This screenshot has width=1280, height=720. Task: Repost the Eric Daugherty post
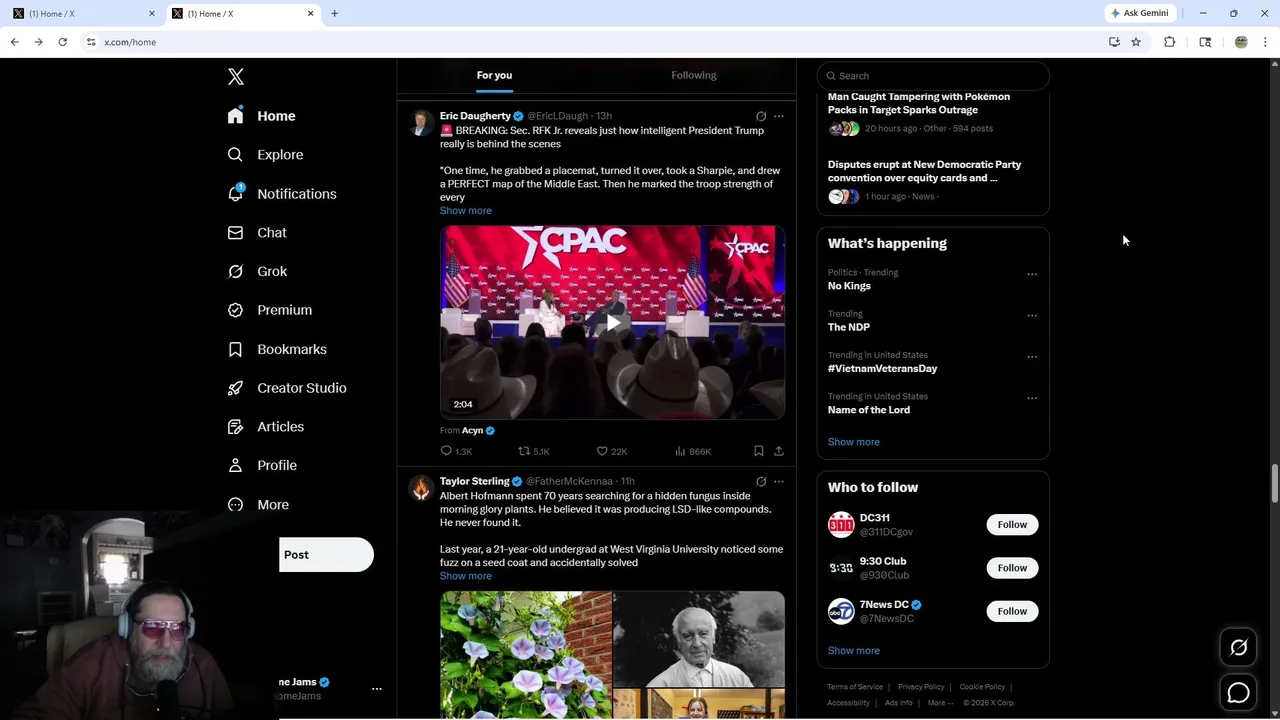(x=533, y=451)
